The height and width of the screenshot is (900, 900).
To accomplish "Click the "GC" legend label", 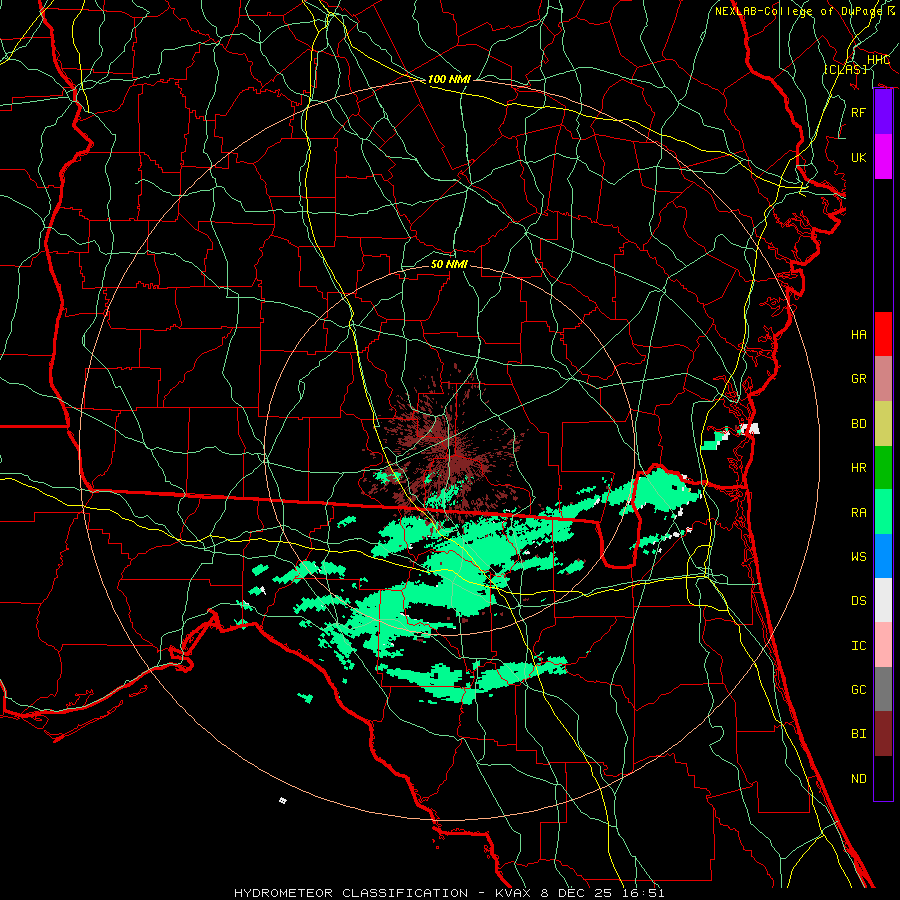I will 859,690.
